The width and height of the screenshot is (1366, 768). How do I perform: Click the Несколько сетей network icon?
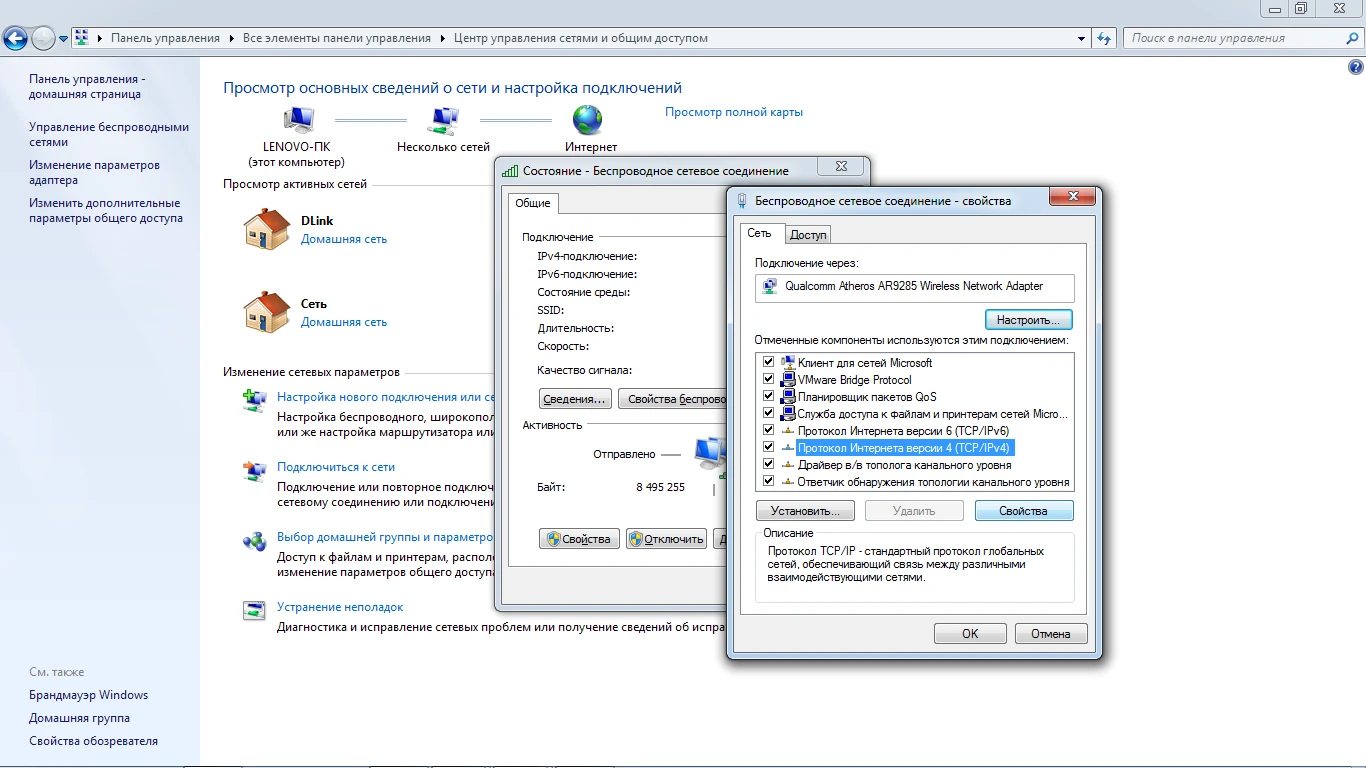click(x=443, y=120)
